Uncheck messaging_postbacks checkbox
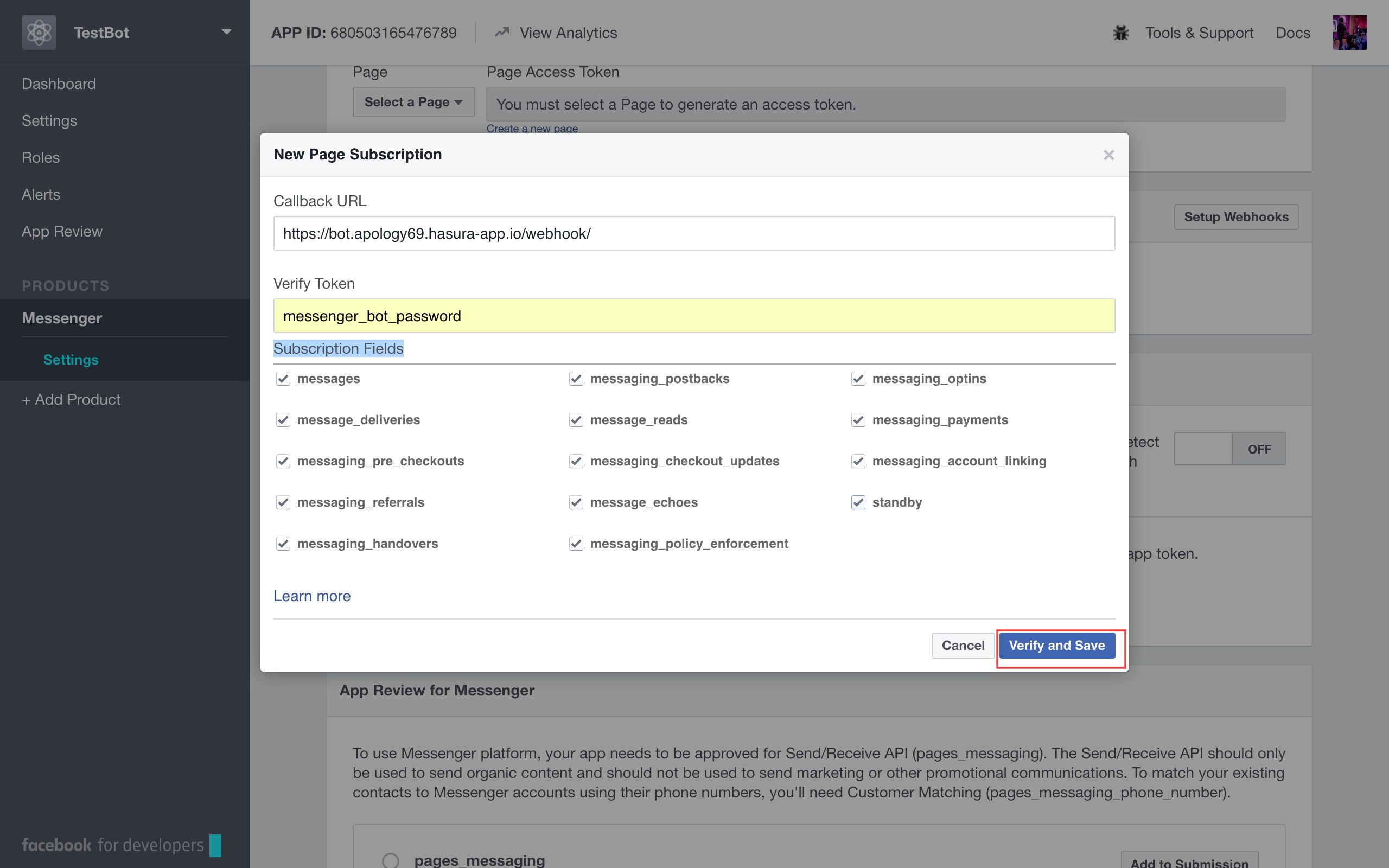The height and width of the screenshot is (868, 1389). [x=576, y=379]
